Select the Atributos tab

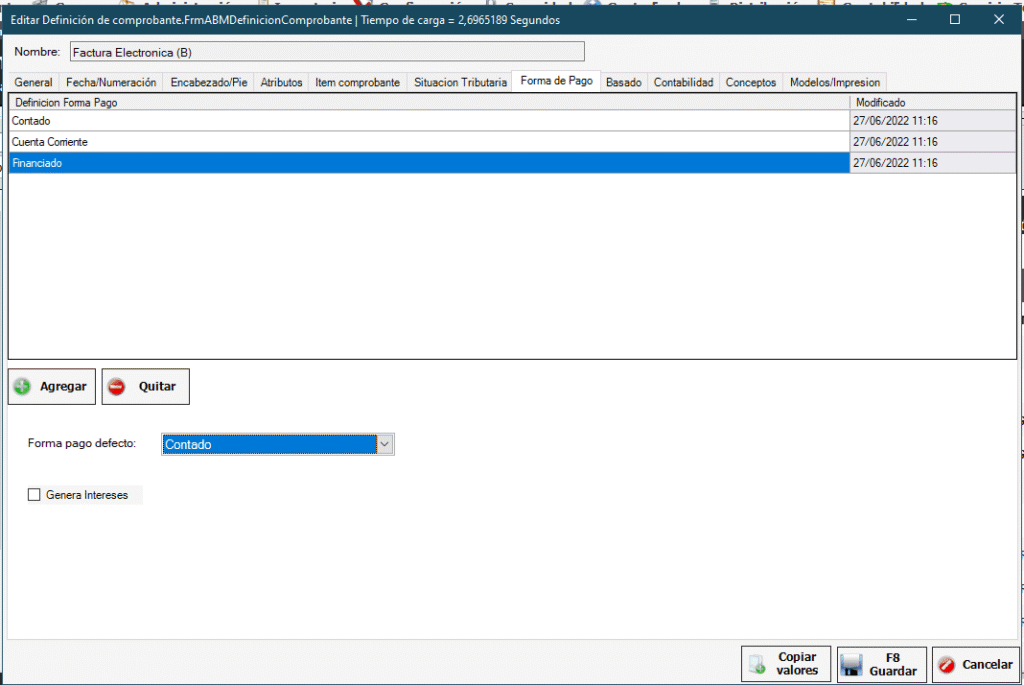[x=281, y=83]
